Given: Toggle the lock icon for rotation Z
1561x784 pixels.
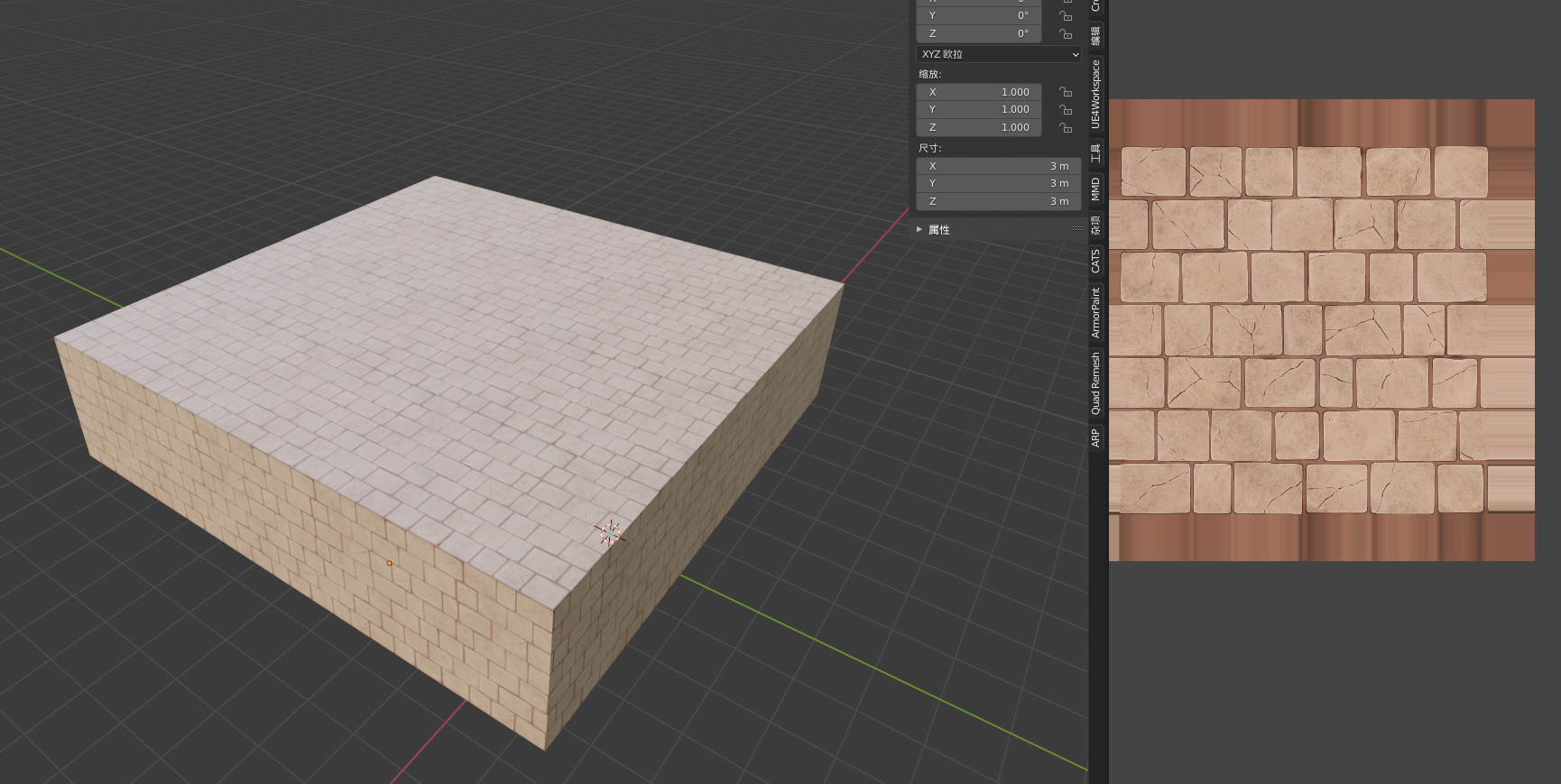Looking at the screenshot, I should (x=1066, y=33).
